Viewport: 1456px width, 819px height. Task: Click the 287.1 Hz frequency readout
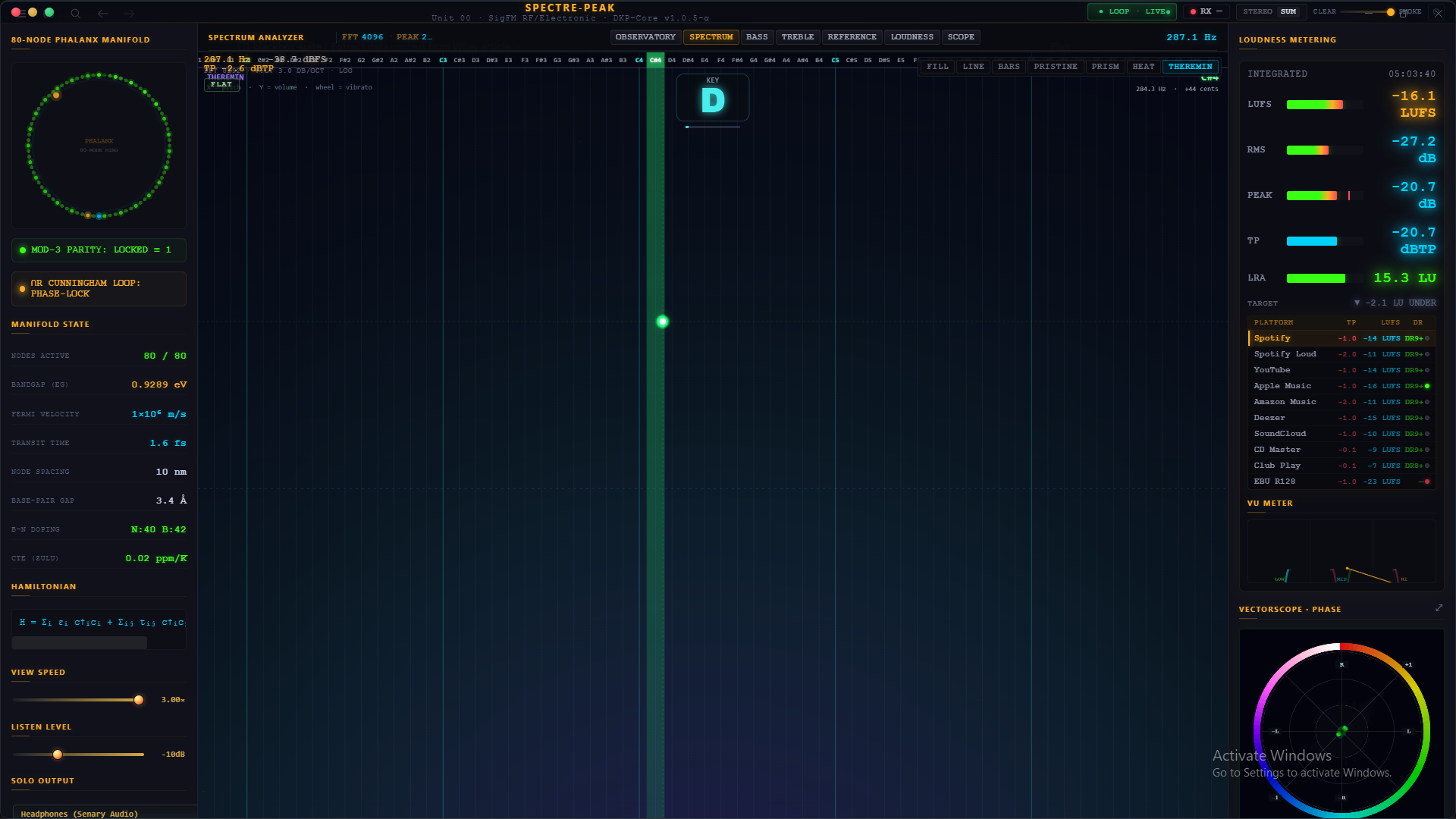[x=1191, y=37]
